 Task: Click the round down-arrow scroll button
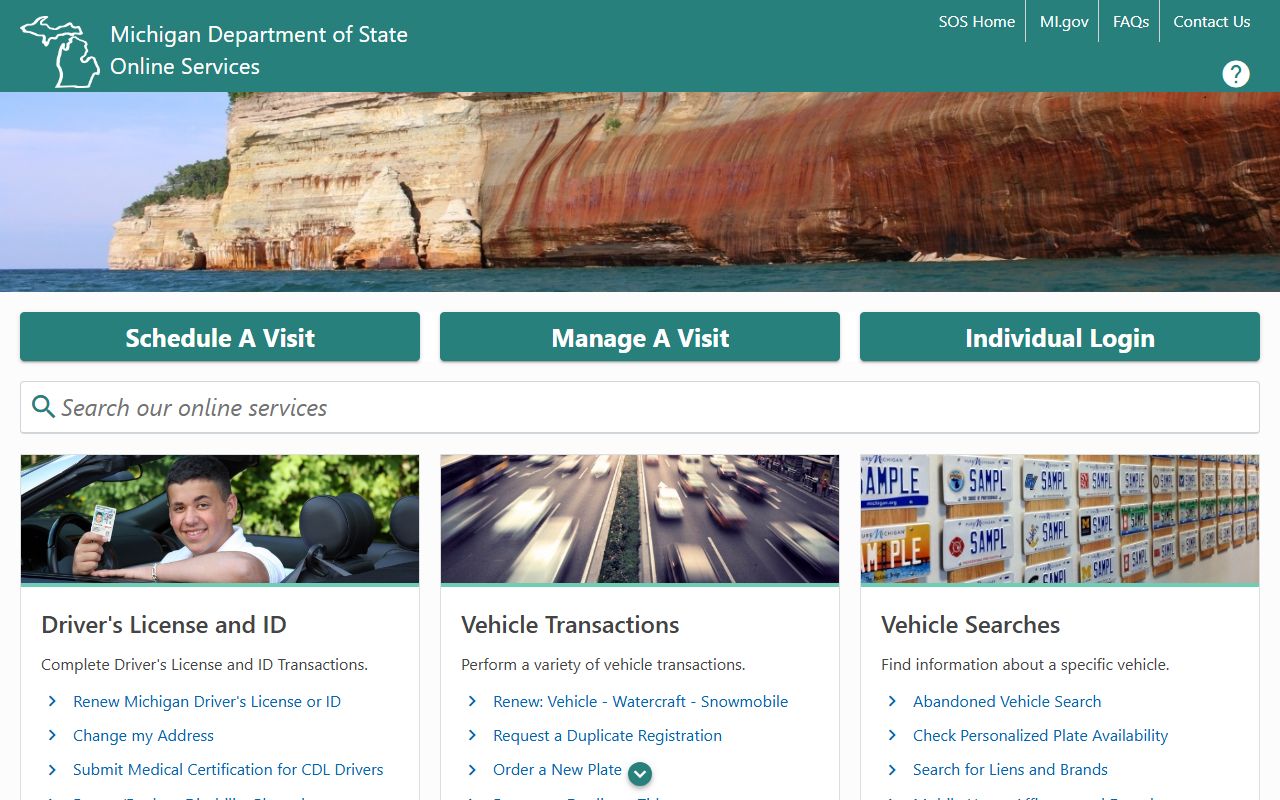[640, 774]
